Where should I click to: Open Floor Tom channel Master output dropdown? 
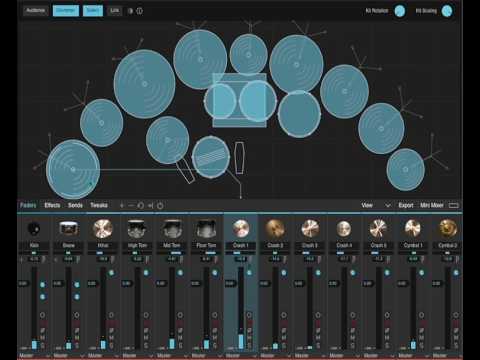coord(206,356)
